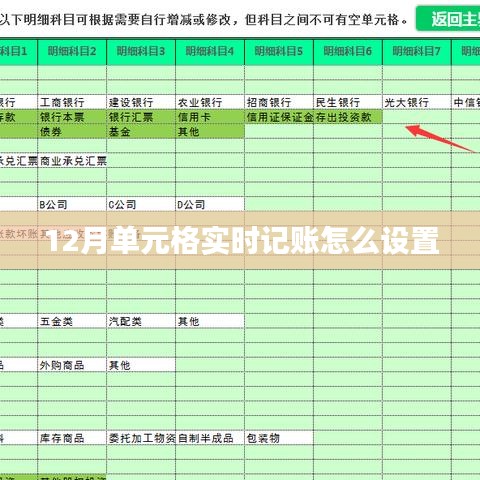Click the 招商银行 cell

pyautogui.click(x=279, y=102)
